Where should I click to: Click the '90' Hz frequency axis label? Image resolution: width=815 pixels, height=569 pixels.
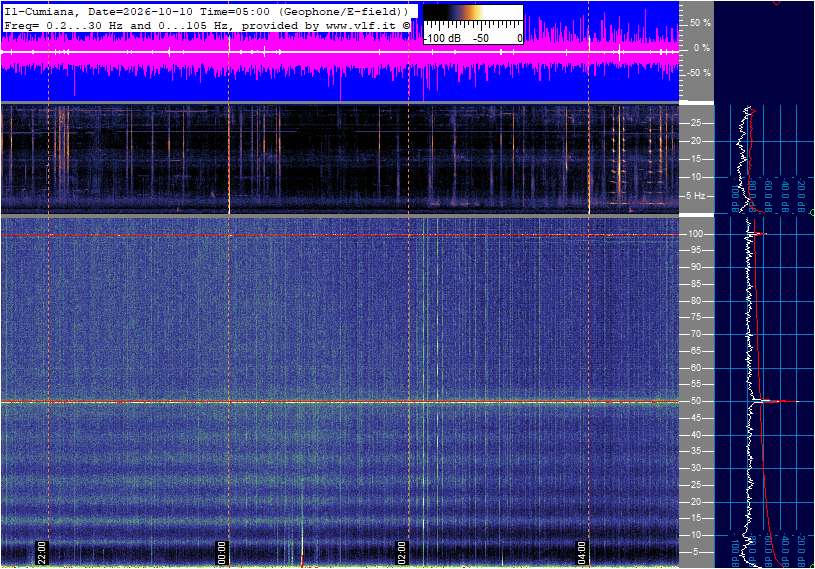coord(696,267)
